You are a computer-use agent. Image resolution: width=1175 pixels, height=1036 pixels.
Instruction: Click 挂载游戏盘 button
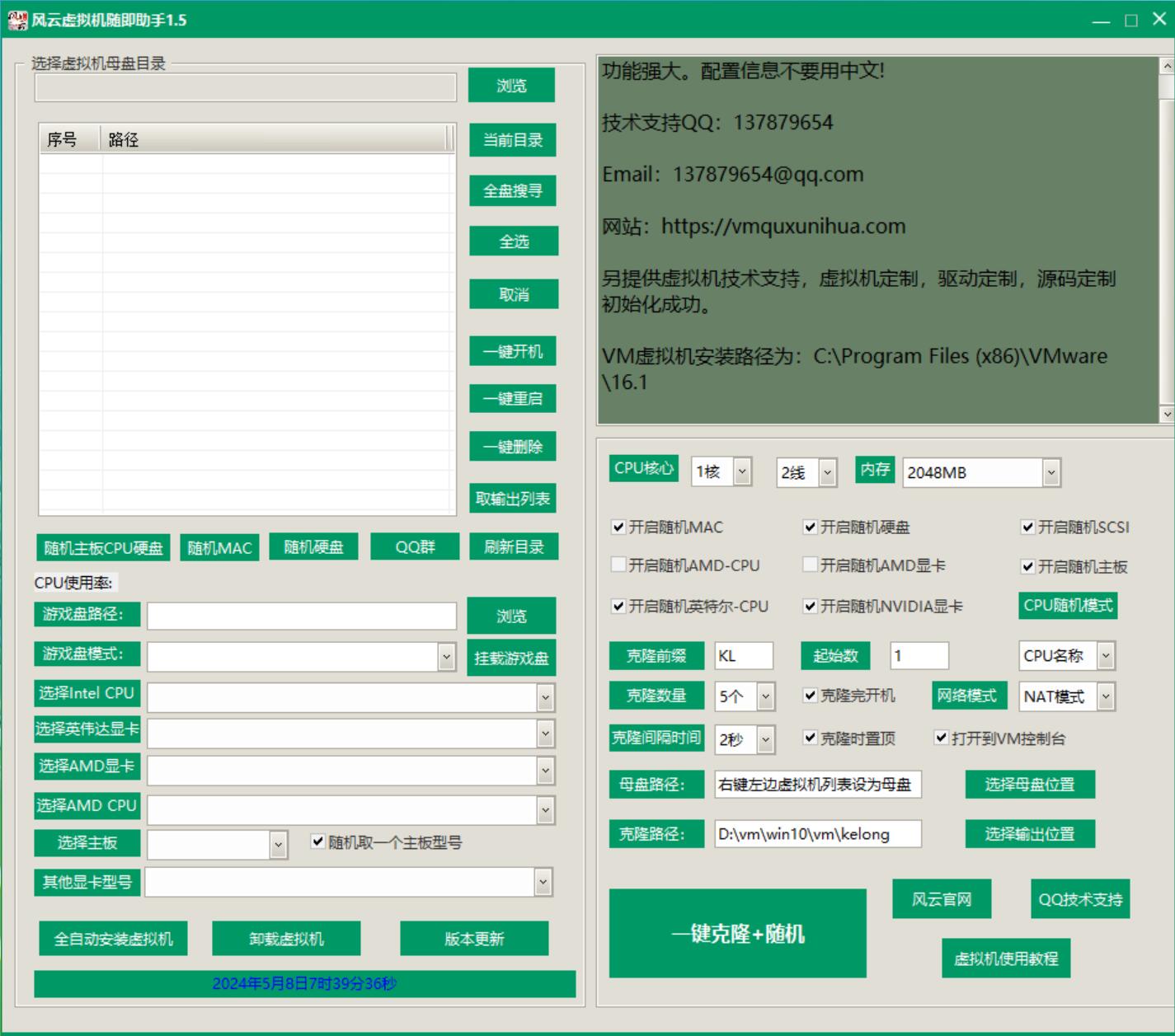[x=511, y=659]
